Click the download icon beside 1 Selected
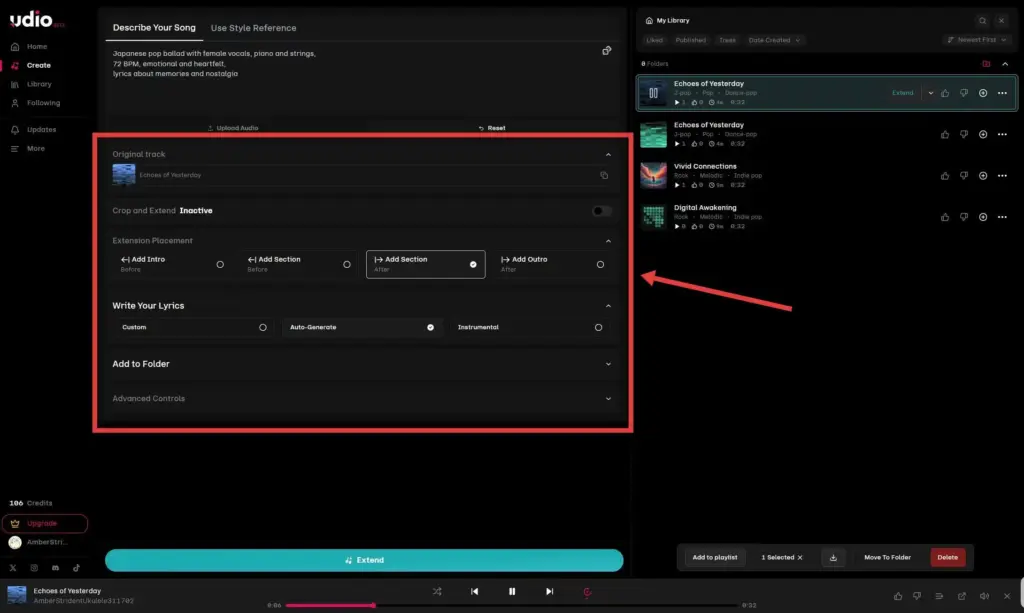The width and height of the screenshot is (1024, 613). 832,557
